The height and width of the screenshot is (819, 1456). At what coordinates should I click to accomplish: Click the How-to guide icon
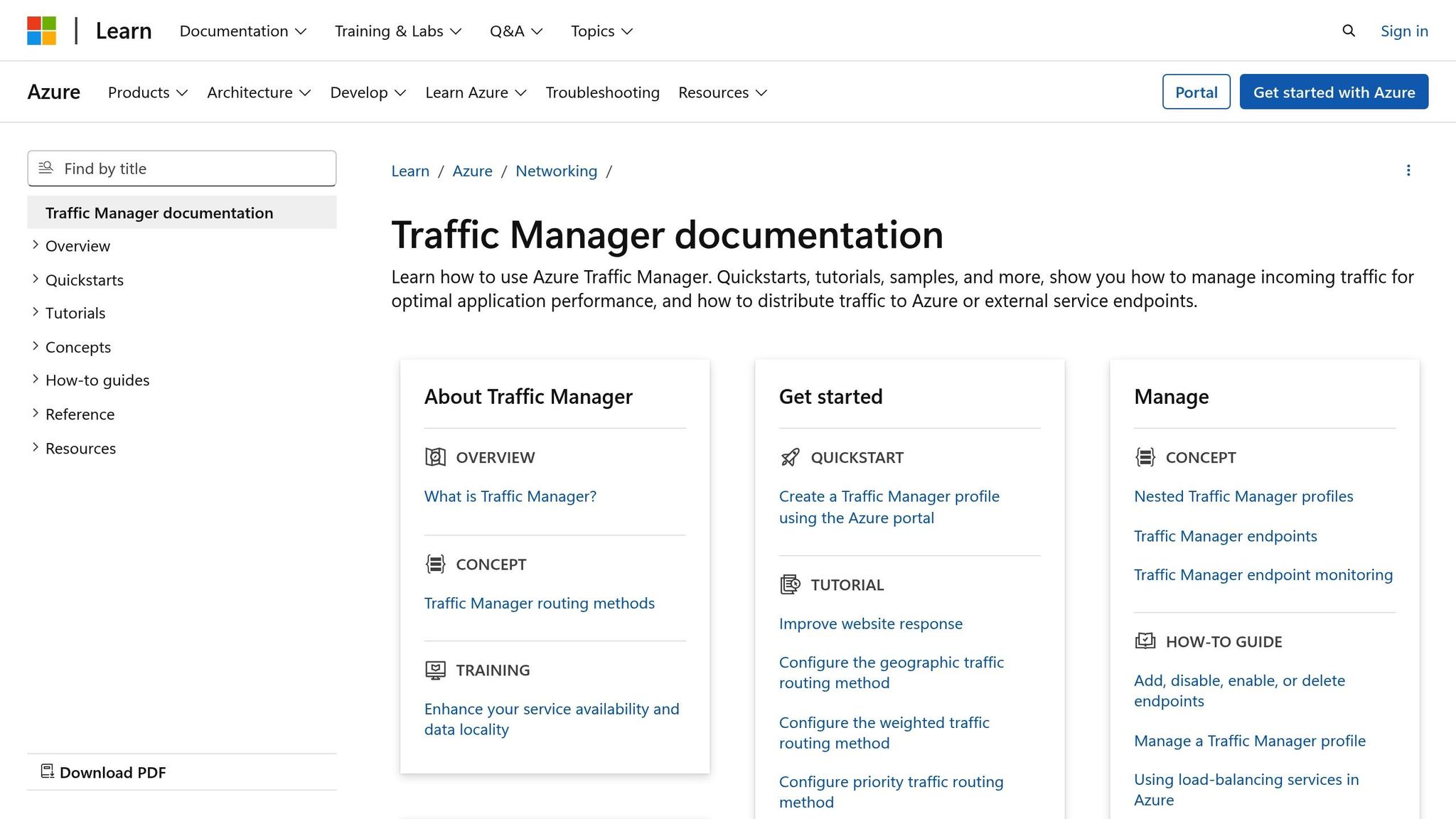[1145, 641]
